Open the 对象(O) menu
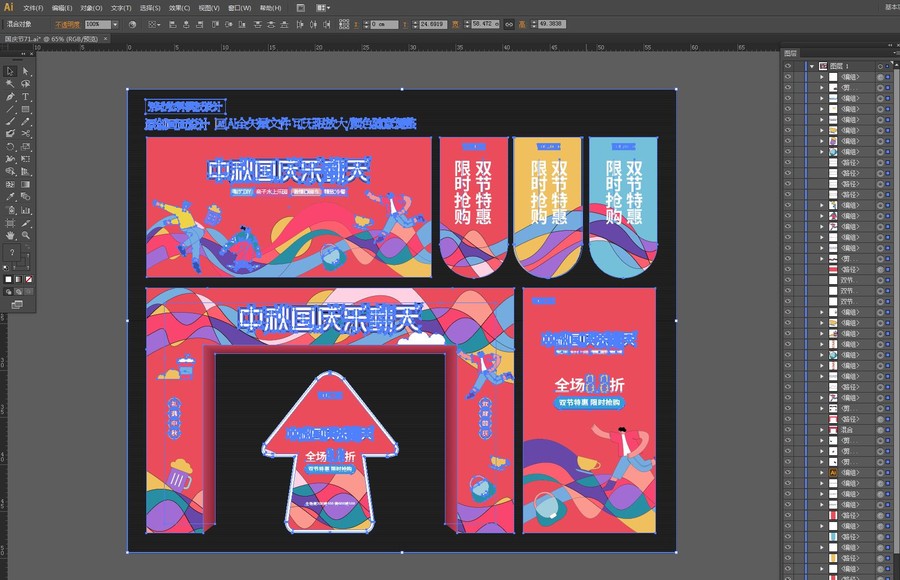This screenshot has height=580, width=900. [x=91, y=8]
